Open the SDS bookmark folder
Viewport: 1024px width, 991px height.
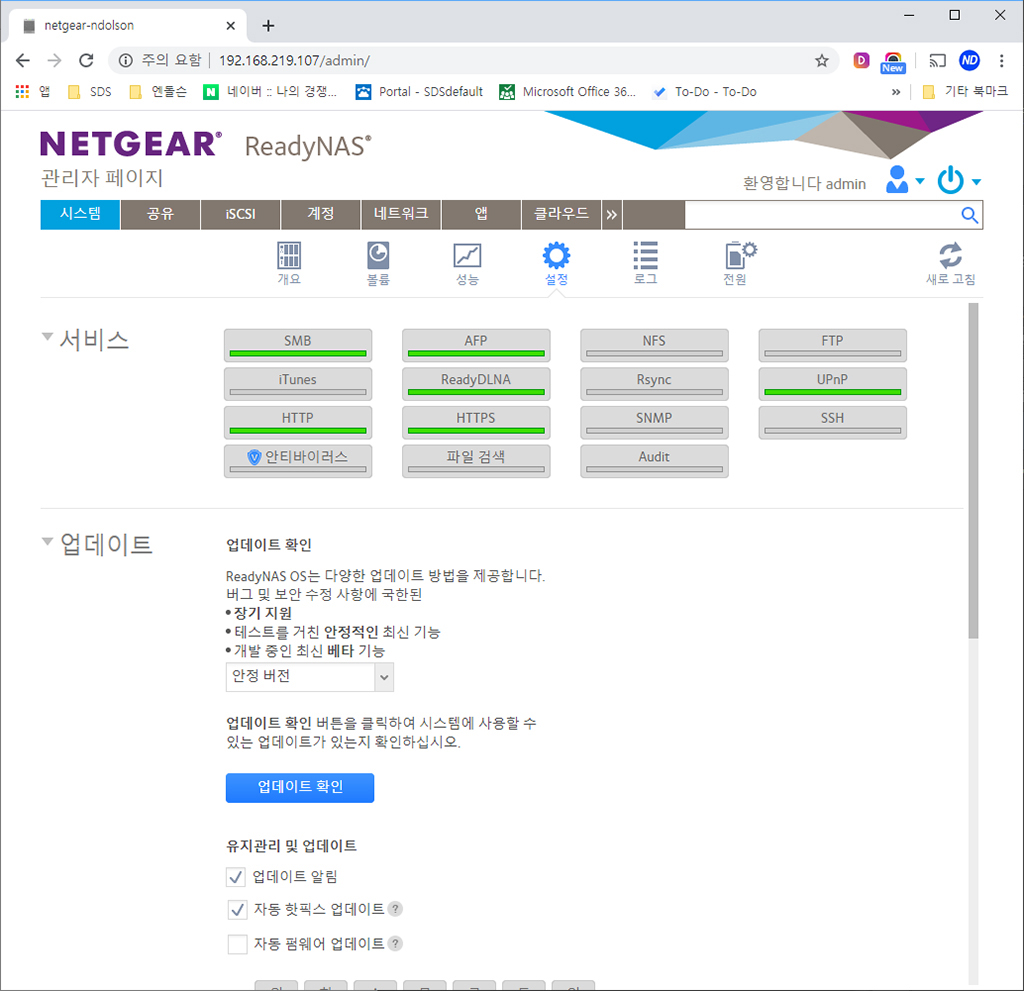[90, 92]
